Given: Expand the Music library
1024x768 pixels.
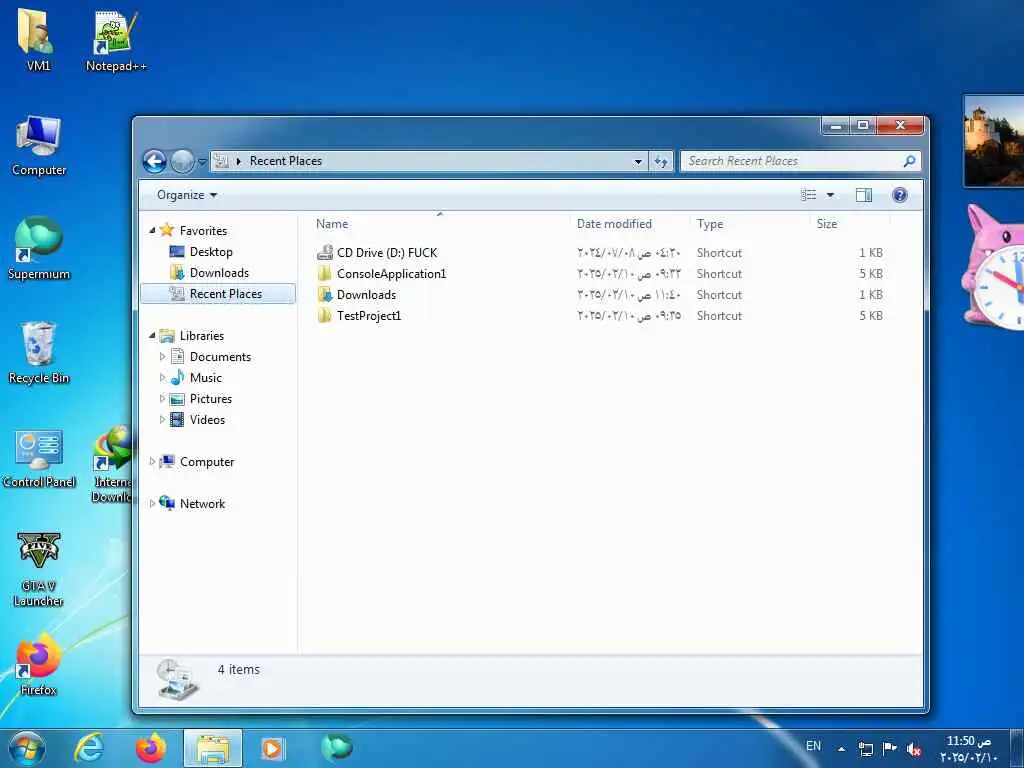Looking at the screenshot, I should click(x=162, y=377).
